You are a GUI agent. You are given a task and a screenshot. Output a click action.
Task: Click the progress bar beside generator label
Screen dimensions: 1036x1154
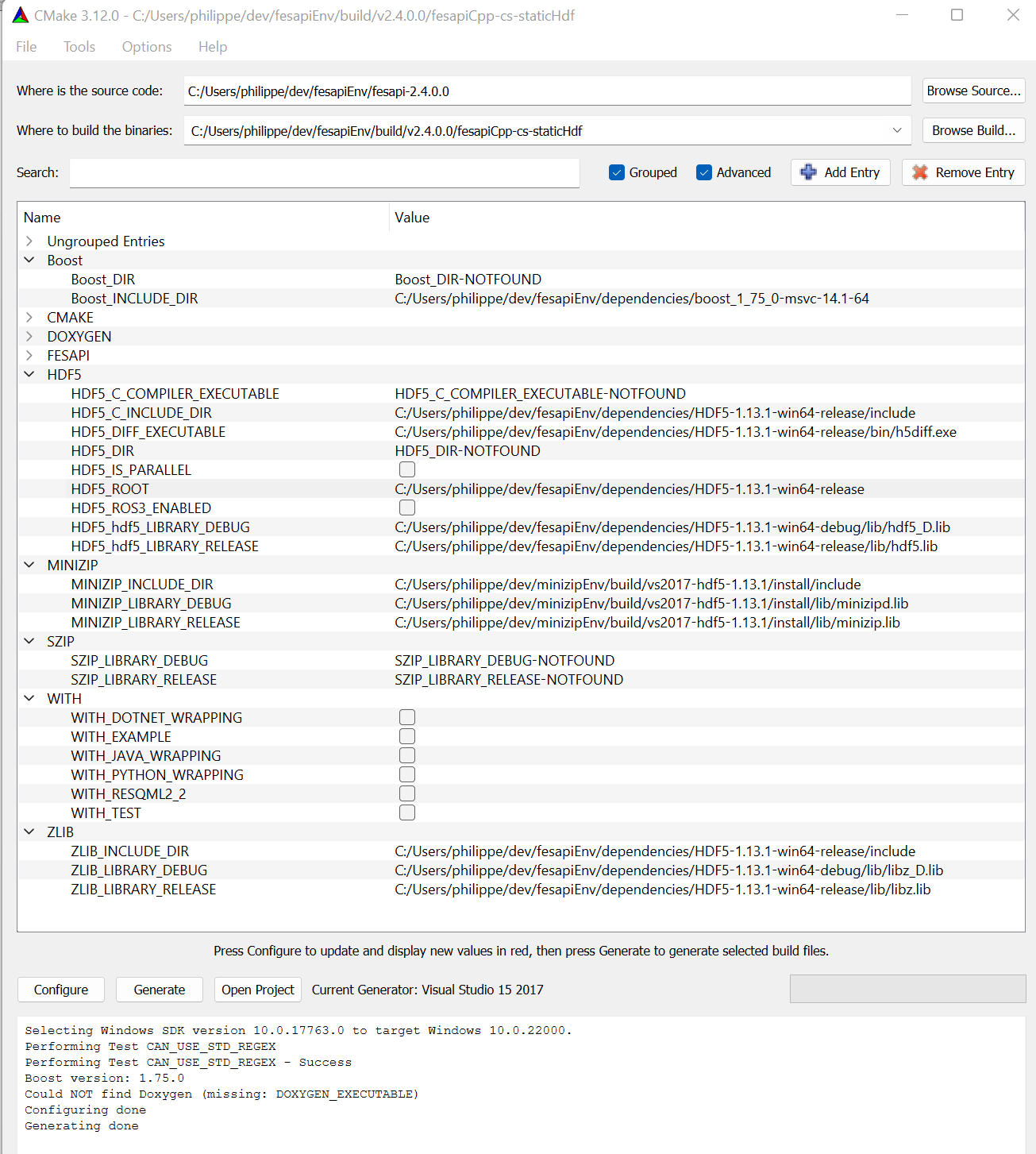pyautogui.click(x=908, y=989)
